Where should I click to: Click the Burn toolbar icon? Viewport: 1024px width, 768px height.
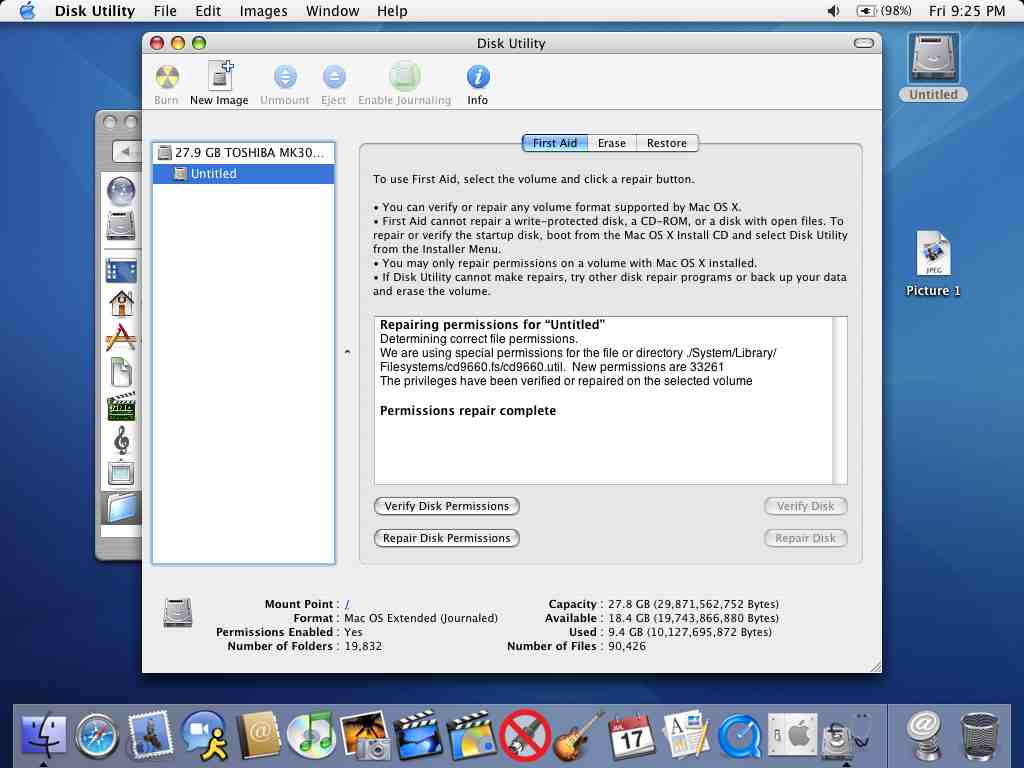coord(167,85)
